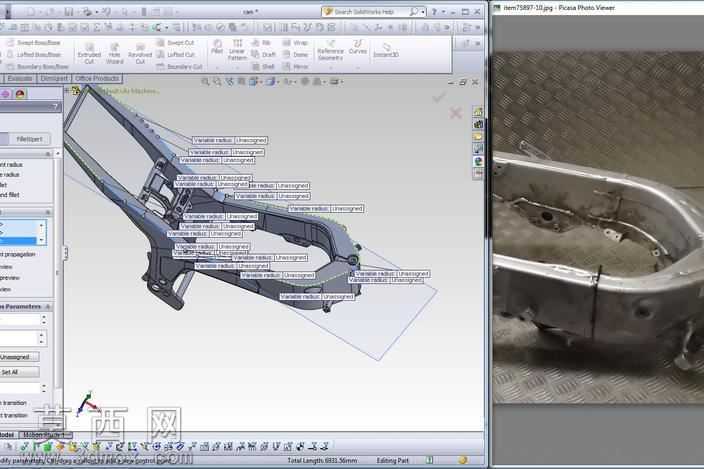Switch to the Office Products tab
This screenshot has width=704, height=469.
coord(97,79)
